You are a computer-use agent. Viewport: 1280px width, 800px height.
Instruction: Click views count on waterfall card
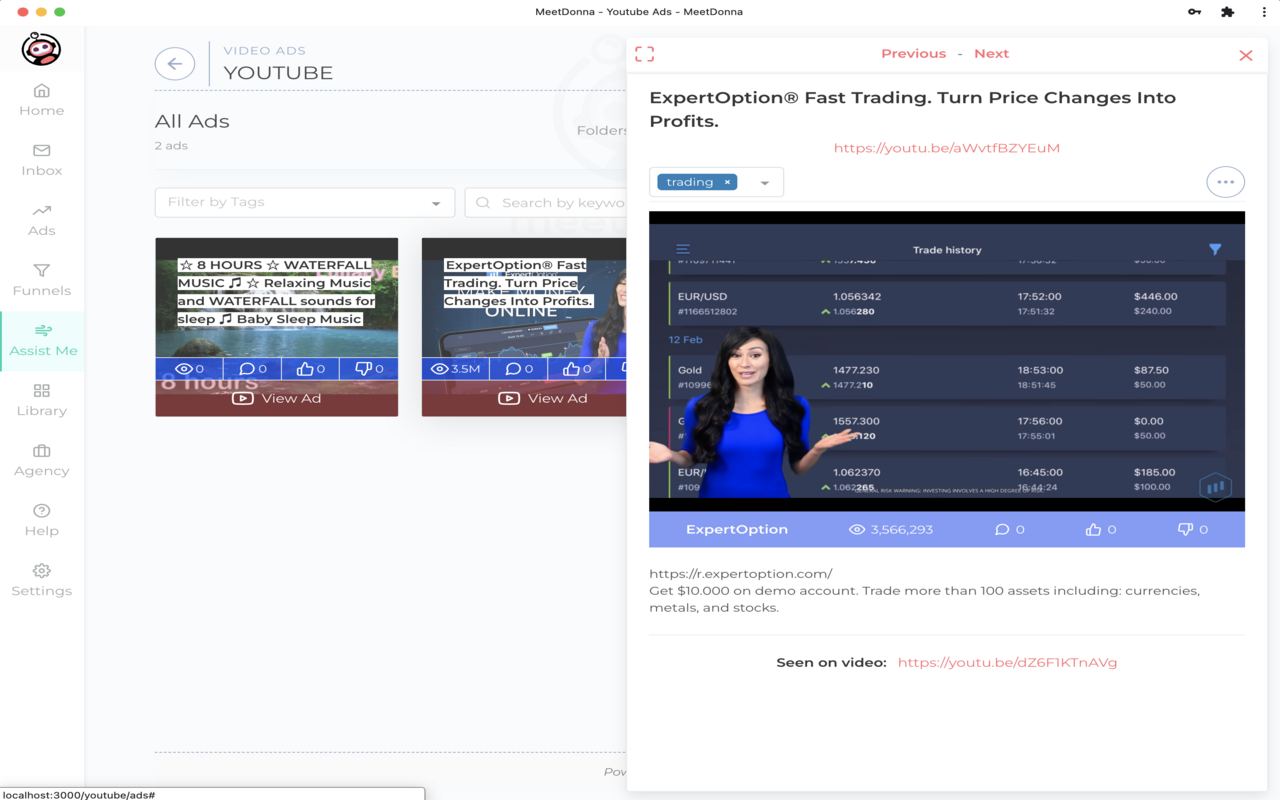[x=189, y=369]
